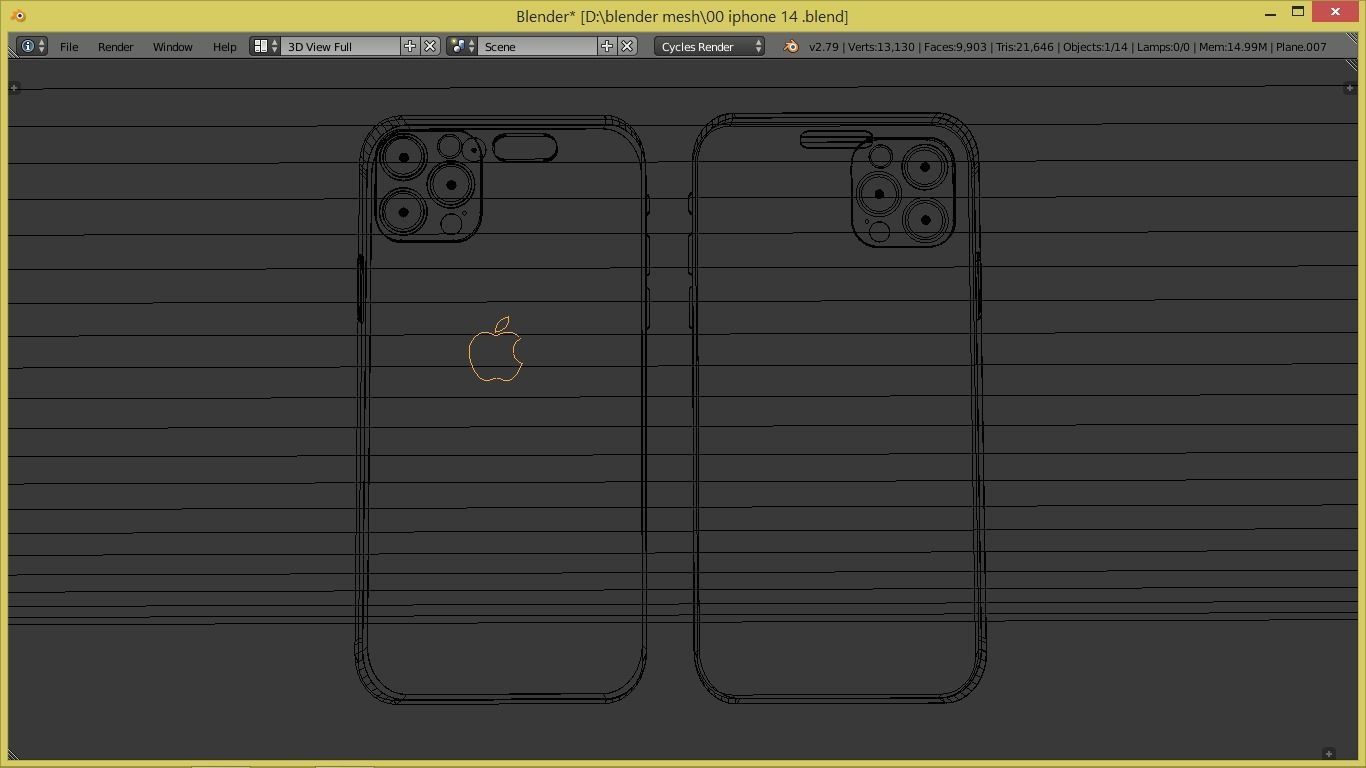The image size is (1366, 768).
Task: Open the scene browse icon dropdown
Action: [462, 46]
